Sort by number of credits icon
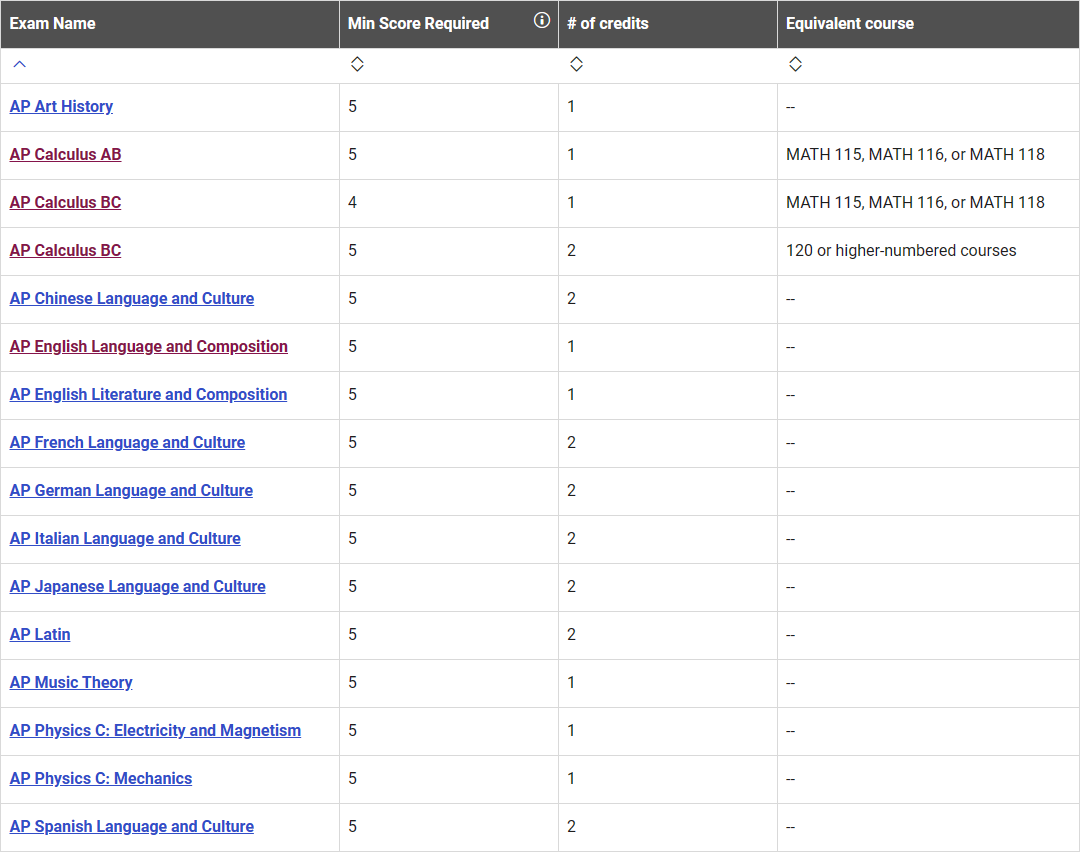The image size is (1080, 853). (x=576, y=65)
